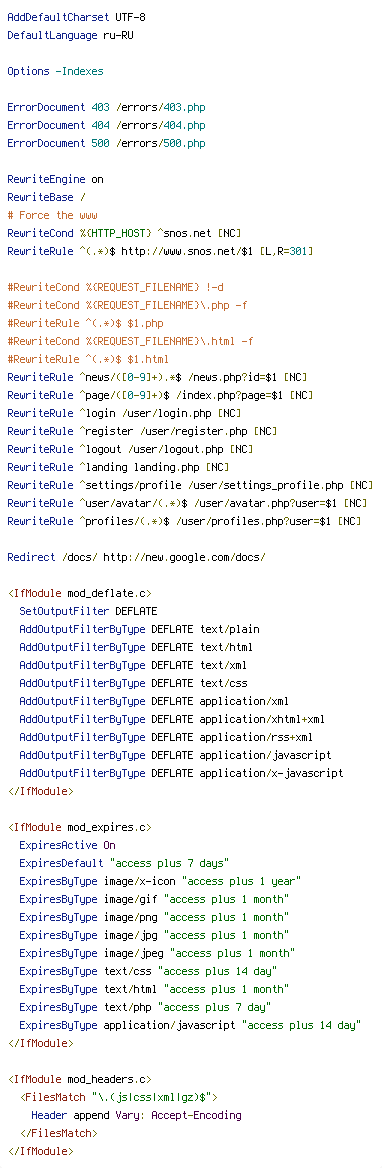Click the ExpiresByType image/gif line

(154, 899)
